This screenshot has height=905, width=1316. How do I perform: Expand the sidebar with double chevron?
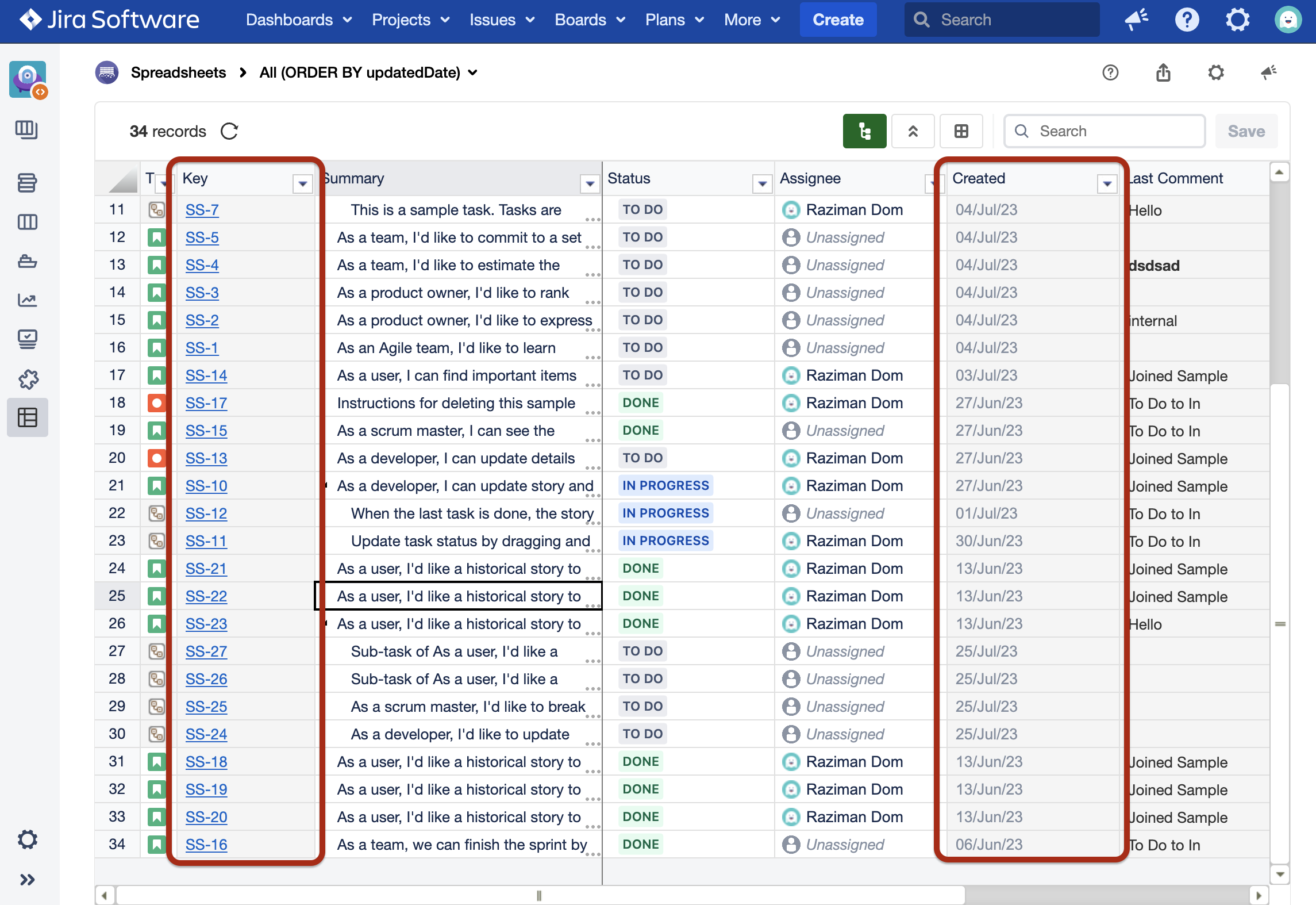pos(27,880)
